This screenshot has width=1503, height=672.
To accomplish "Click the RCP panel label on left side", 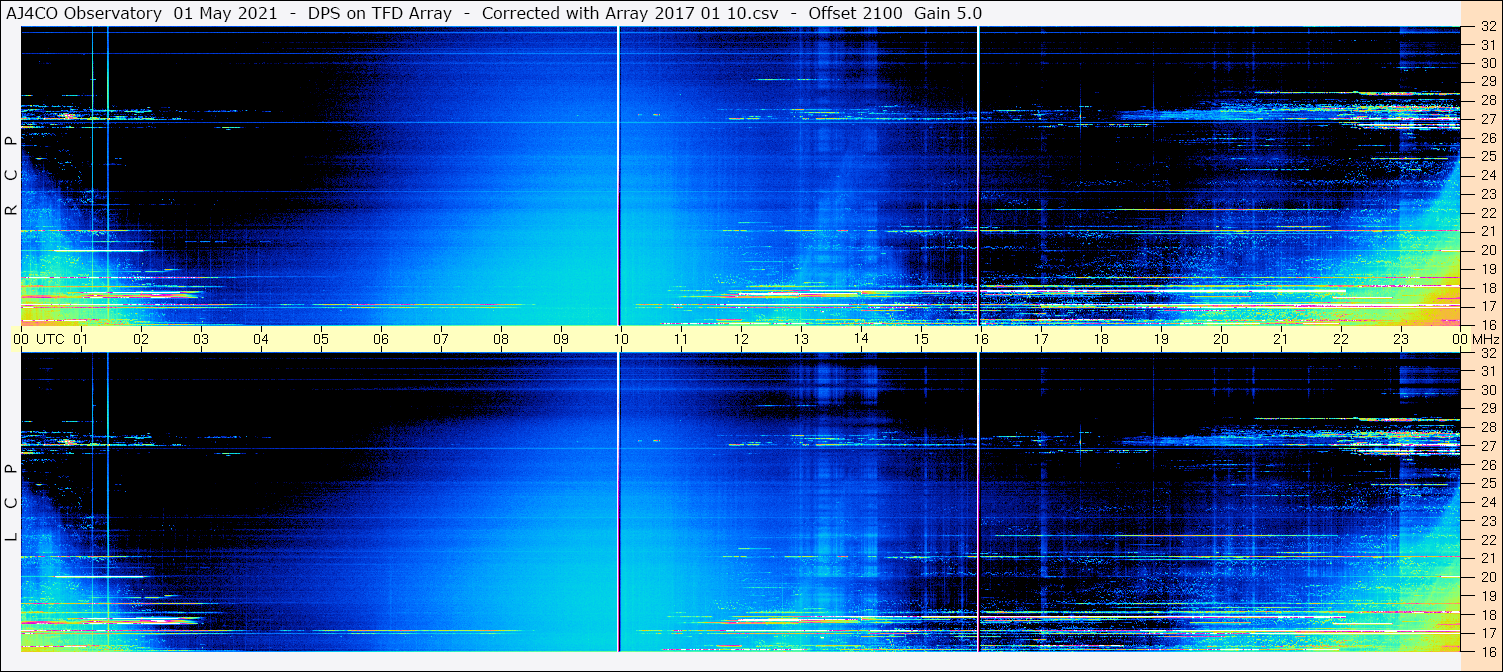I will tap(11, 175).
